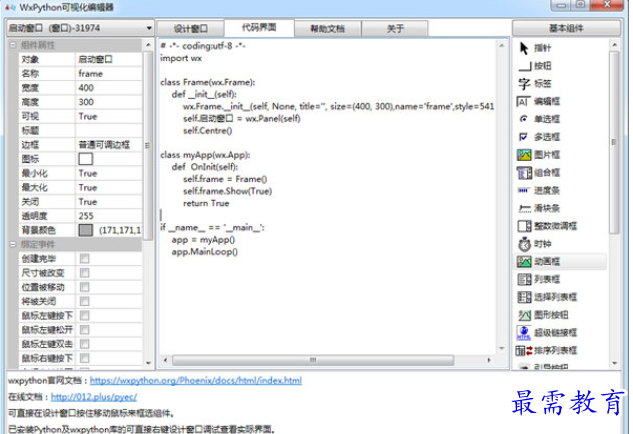Viewport: 633px width, 434px height.
Task: Enable the 位置被移动 event checkbox
Action: tap(84, 287)
